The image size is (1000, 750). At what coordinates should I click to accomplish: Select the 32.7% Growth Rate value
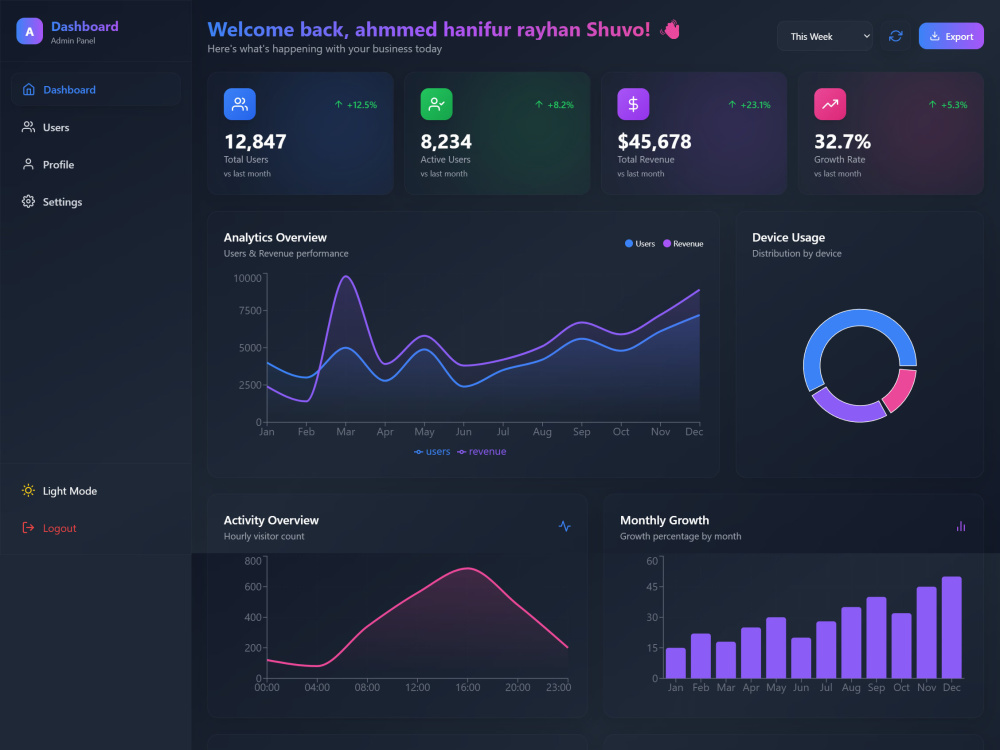pos(842,141)
